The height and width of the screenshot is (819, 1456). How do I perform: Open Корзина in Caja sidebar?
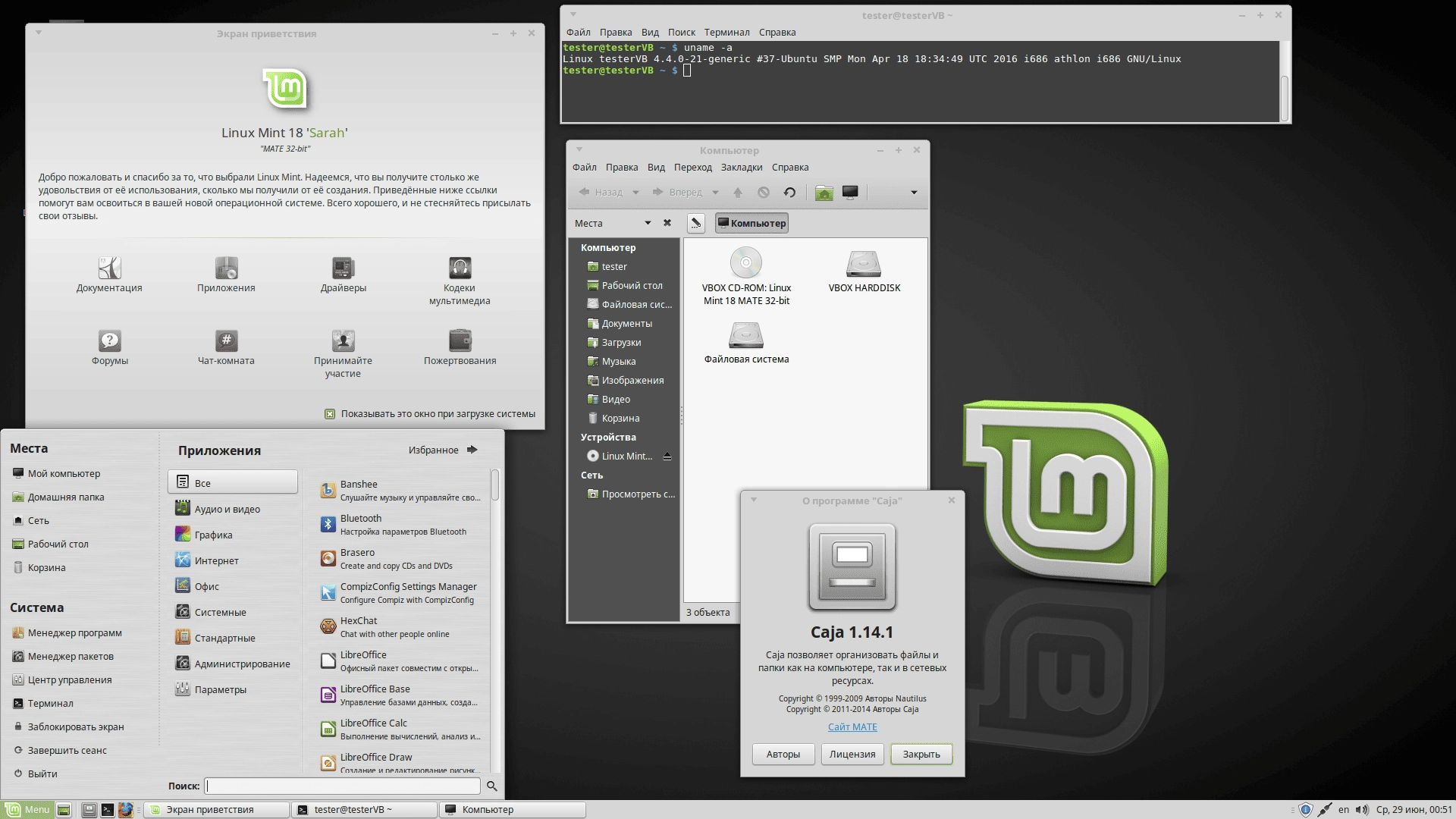pos(623,418)
